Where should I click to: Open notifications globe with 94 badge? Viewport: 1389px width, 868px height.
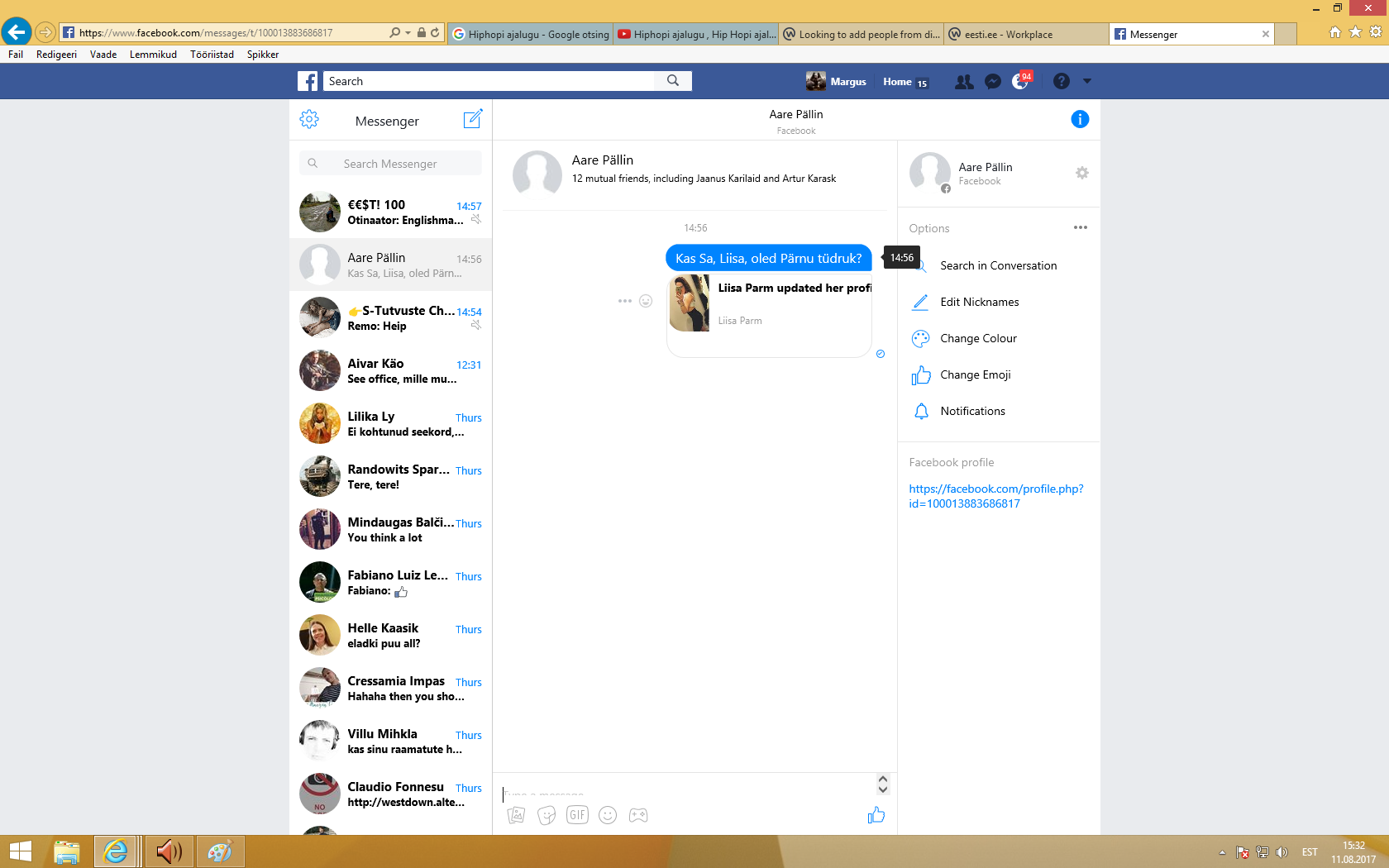coord(1021,81)
